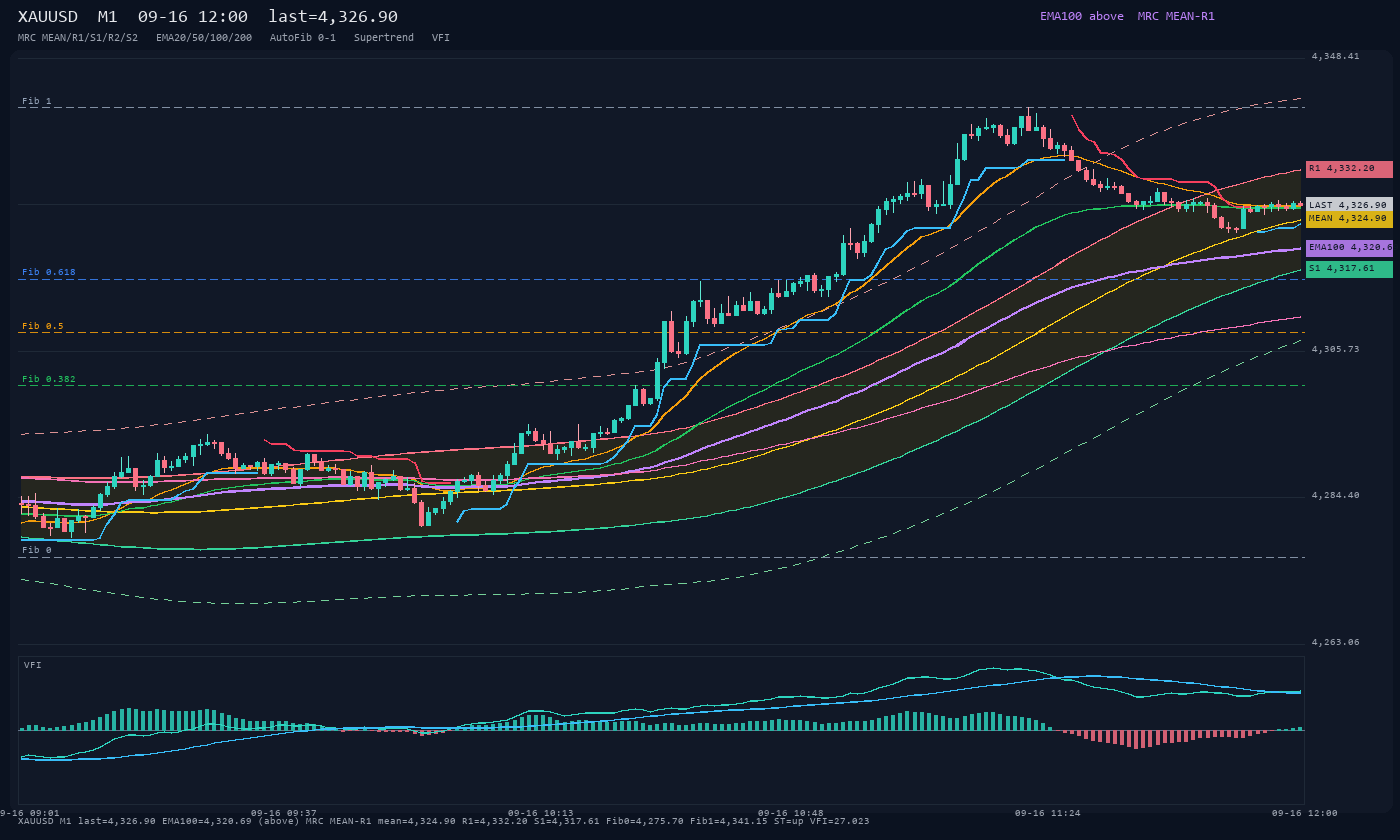1400x840 pixels.
Task: Select the M1 timeframe in the chart title
Action: point(108,17)
